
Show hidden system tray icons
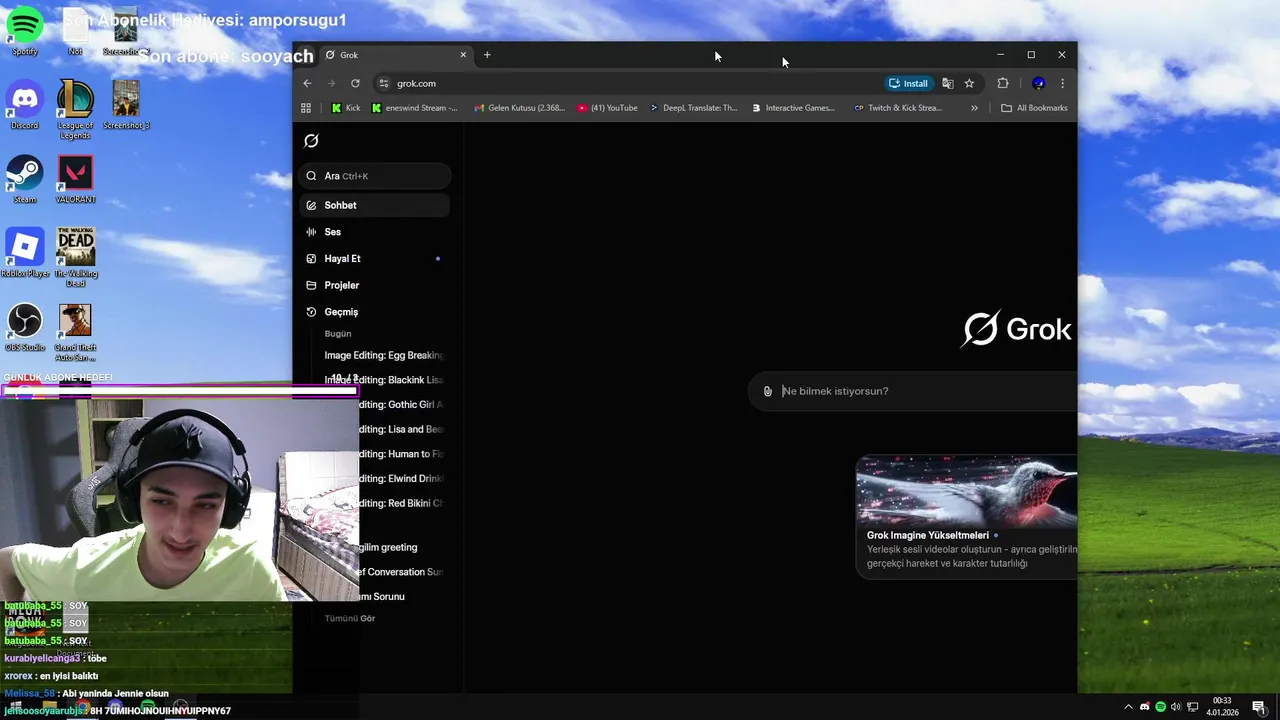pos(1129,707)
